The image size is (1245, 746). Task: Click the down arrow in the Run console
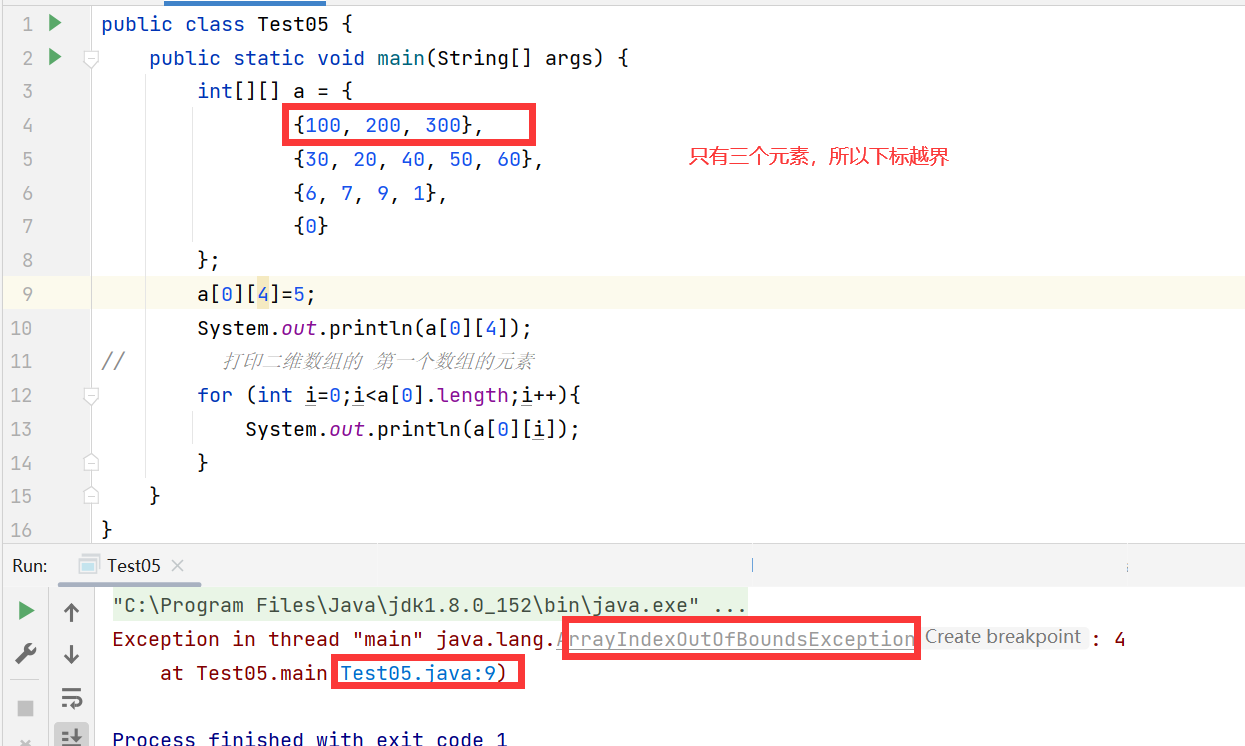[71, 654]
